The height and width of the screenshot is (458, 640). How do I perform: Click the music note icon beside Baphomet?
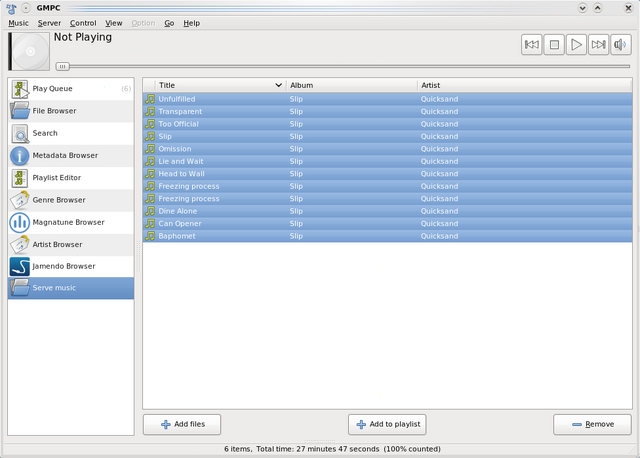click(150, 236)
